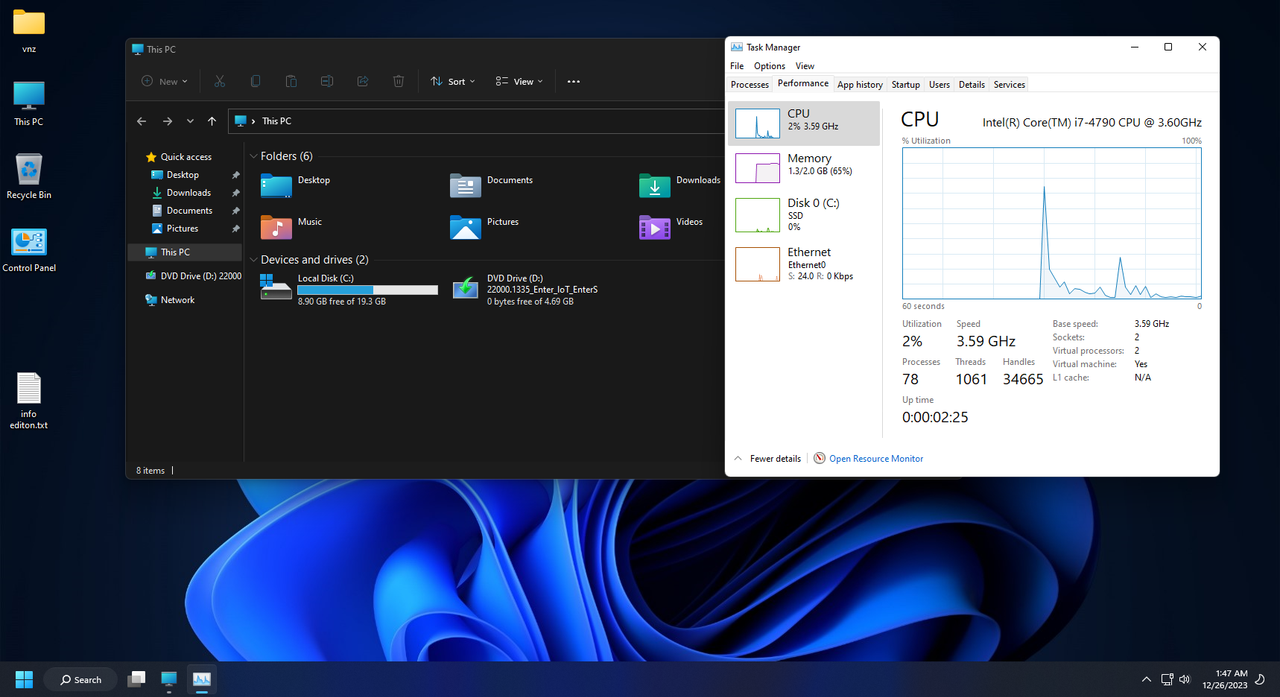Select the DVD Drive (D:) in Devices
1280x697 pixels.
pos(525,289)
